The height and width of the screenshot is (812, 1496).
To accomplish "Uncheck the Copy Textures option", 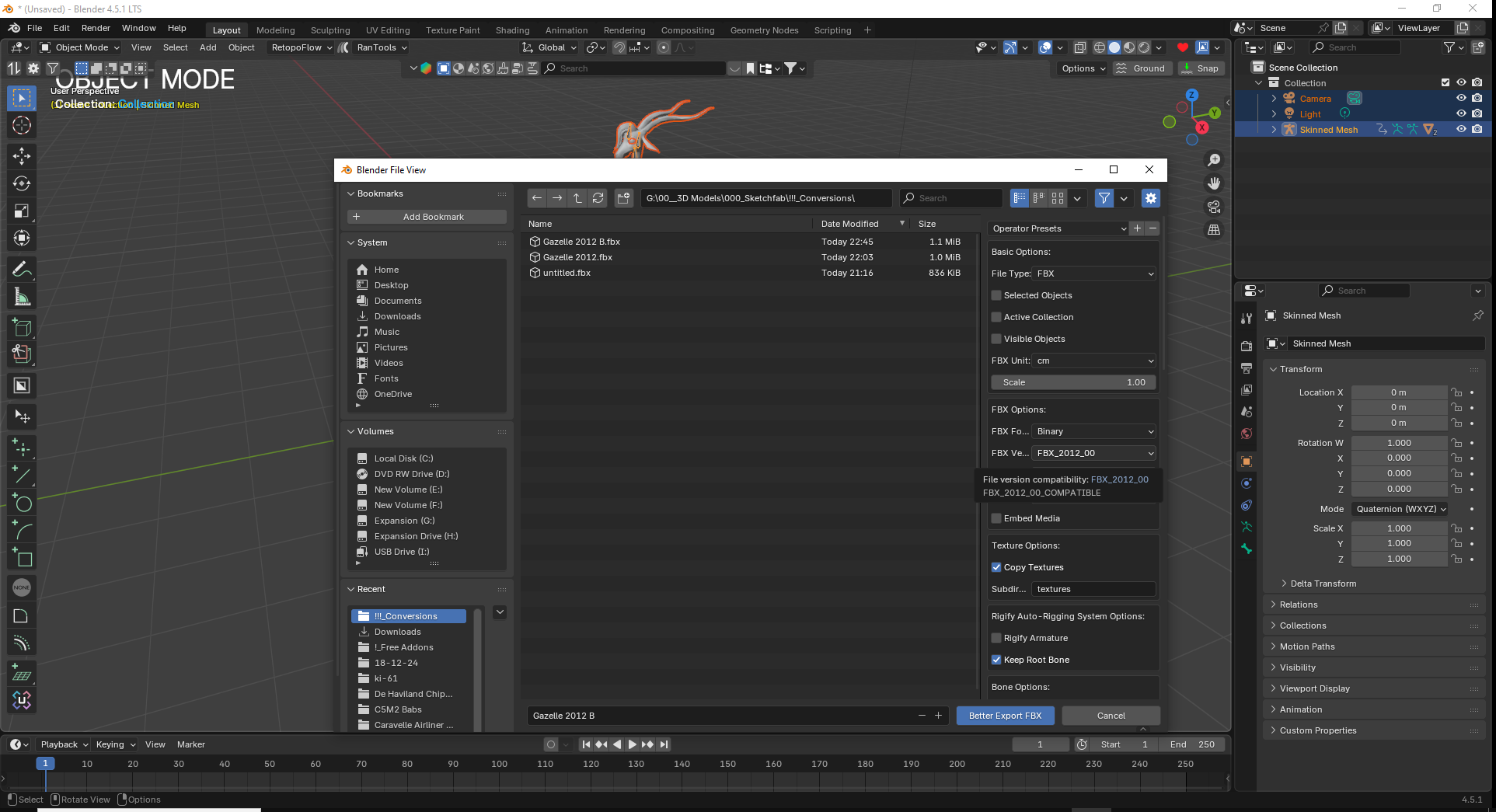I will (996, 567).
